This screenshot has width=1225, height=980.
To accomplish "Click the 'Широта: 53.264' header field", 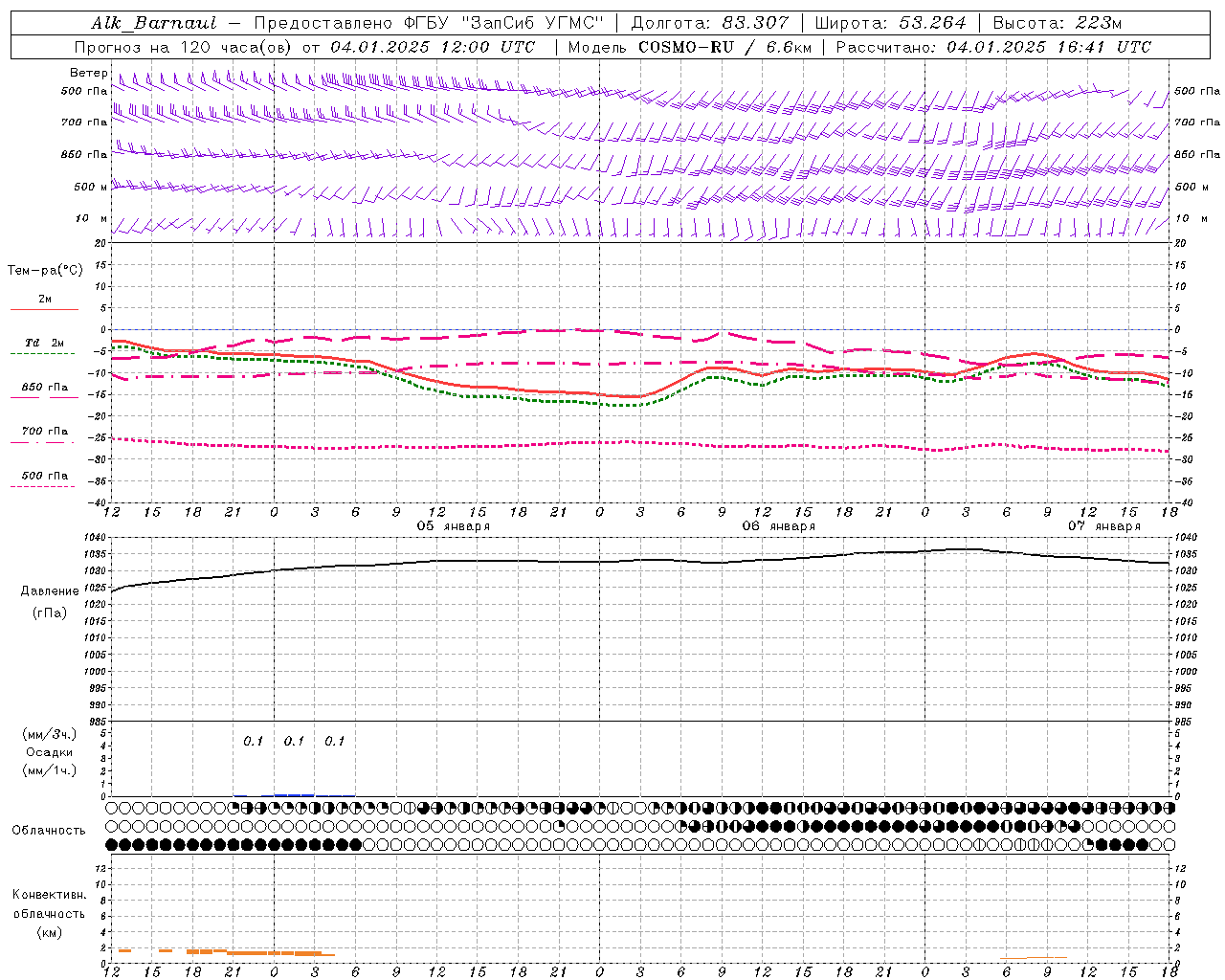I will coord(891,23).
